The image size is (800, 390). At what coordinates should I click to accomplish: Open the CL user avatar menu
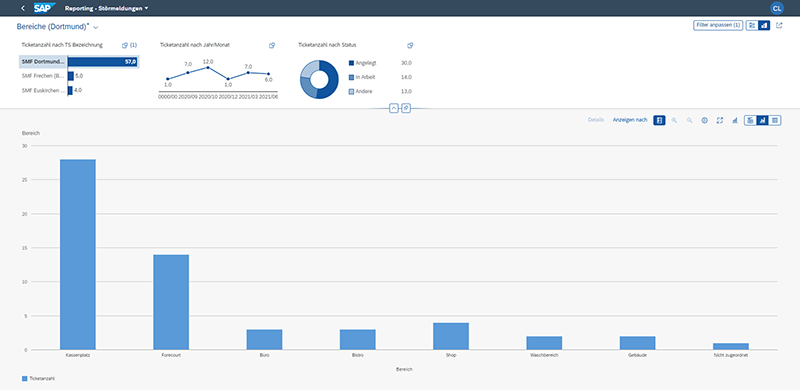(x=777, y=8)
